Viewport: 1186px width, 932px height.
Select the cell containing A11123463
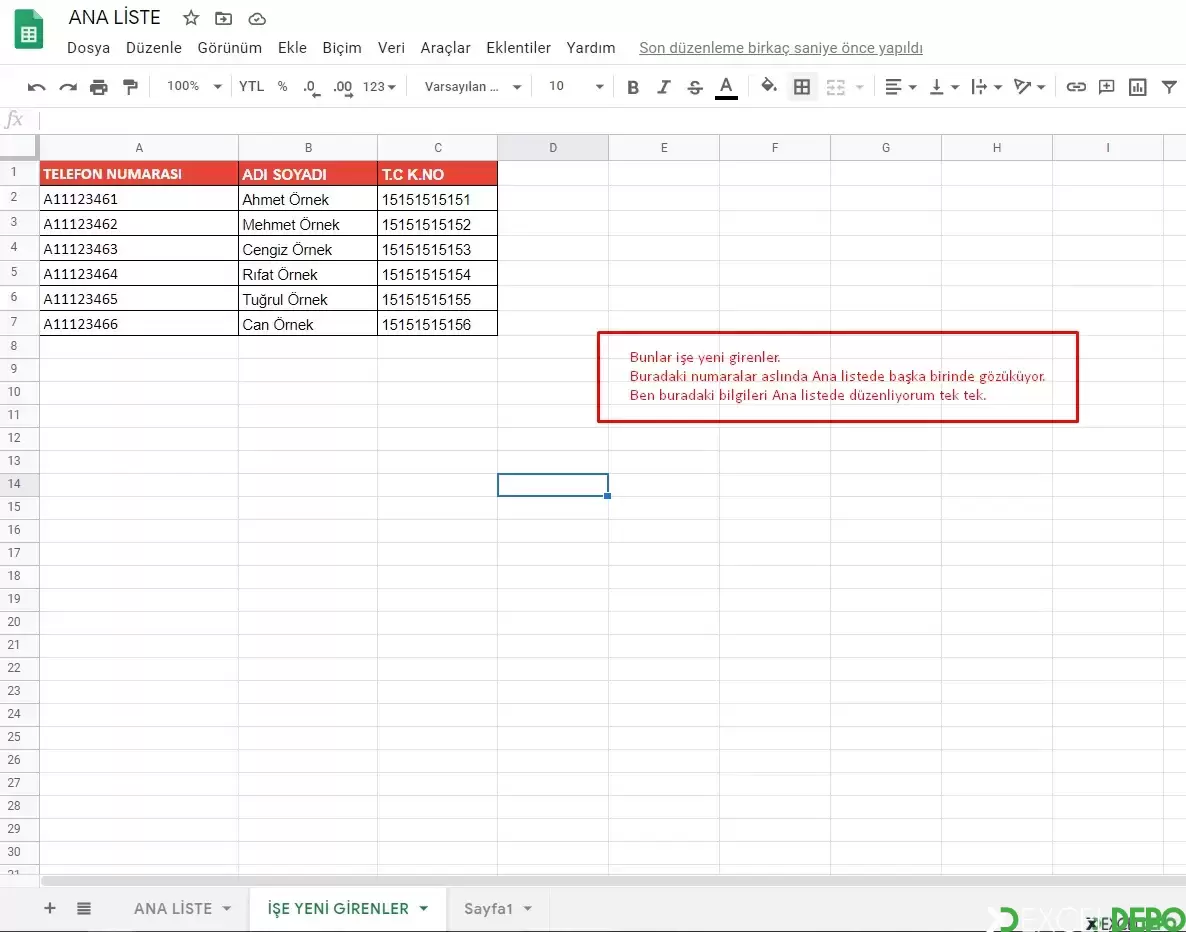[x=139, y=249]
